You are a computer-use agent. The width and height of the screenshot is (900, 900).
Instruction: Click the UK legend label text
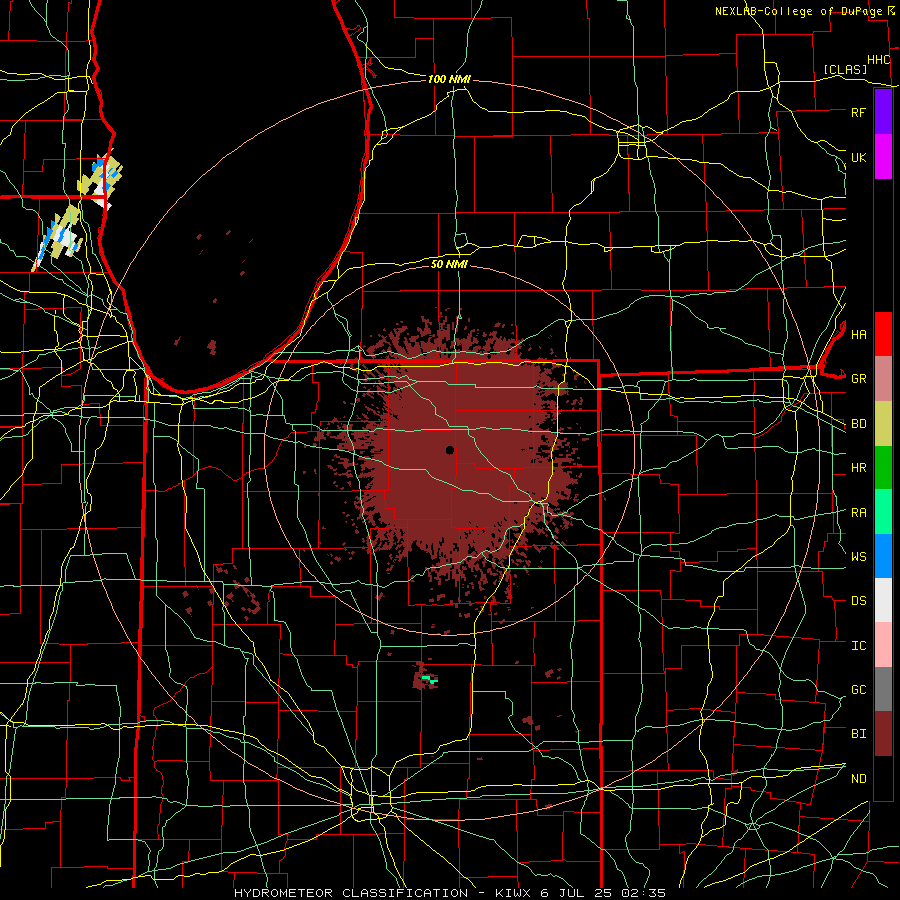point(858,157)
